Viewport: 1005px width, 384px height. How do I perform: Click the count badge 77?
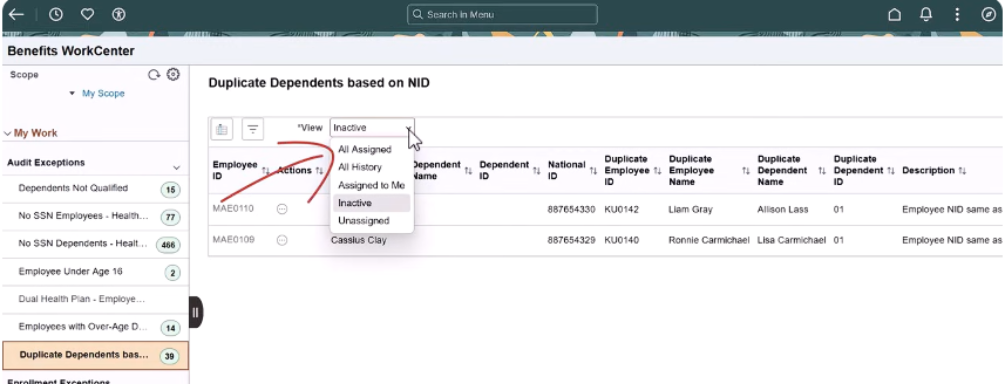[170, 217]
